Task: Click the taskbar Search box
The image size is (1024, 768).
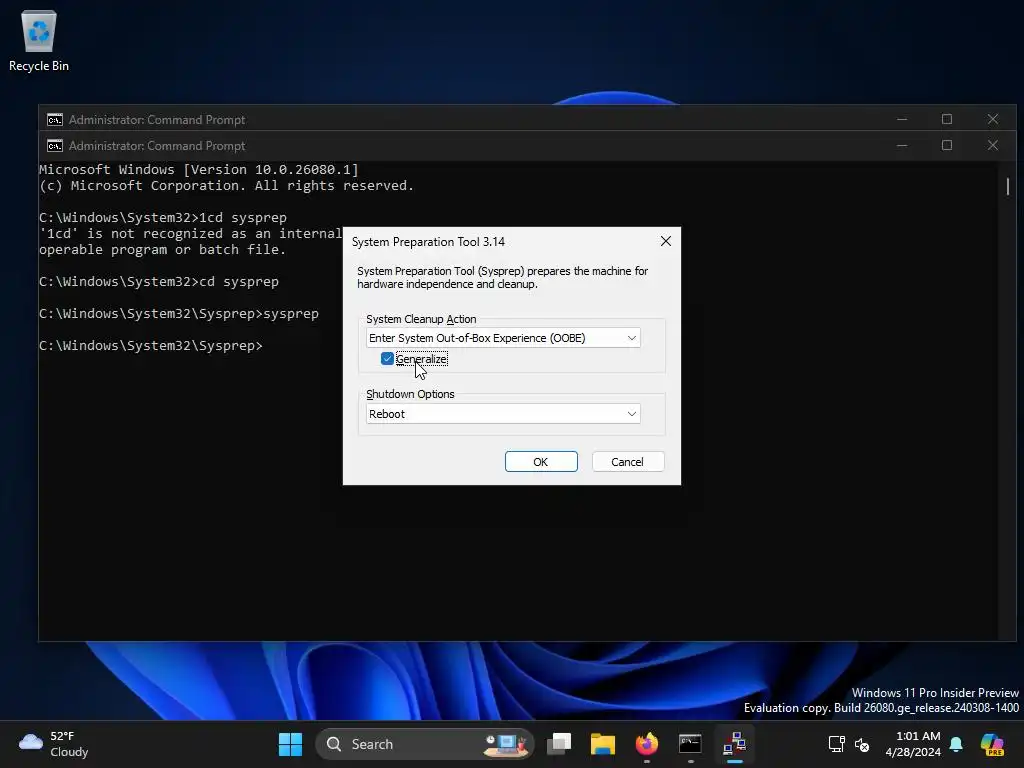Action: point(424,744)
